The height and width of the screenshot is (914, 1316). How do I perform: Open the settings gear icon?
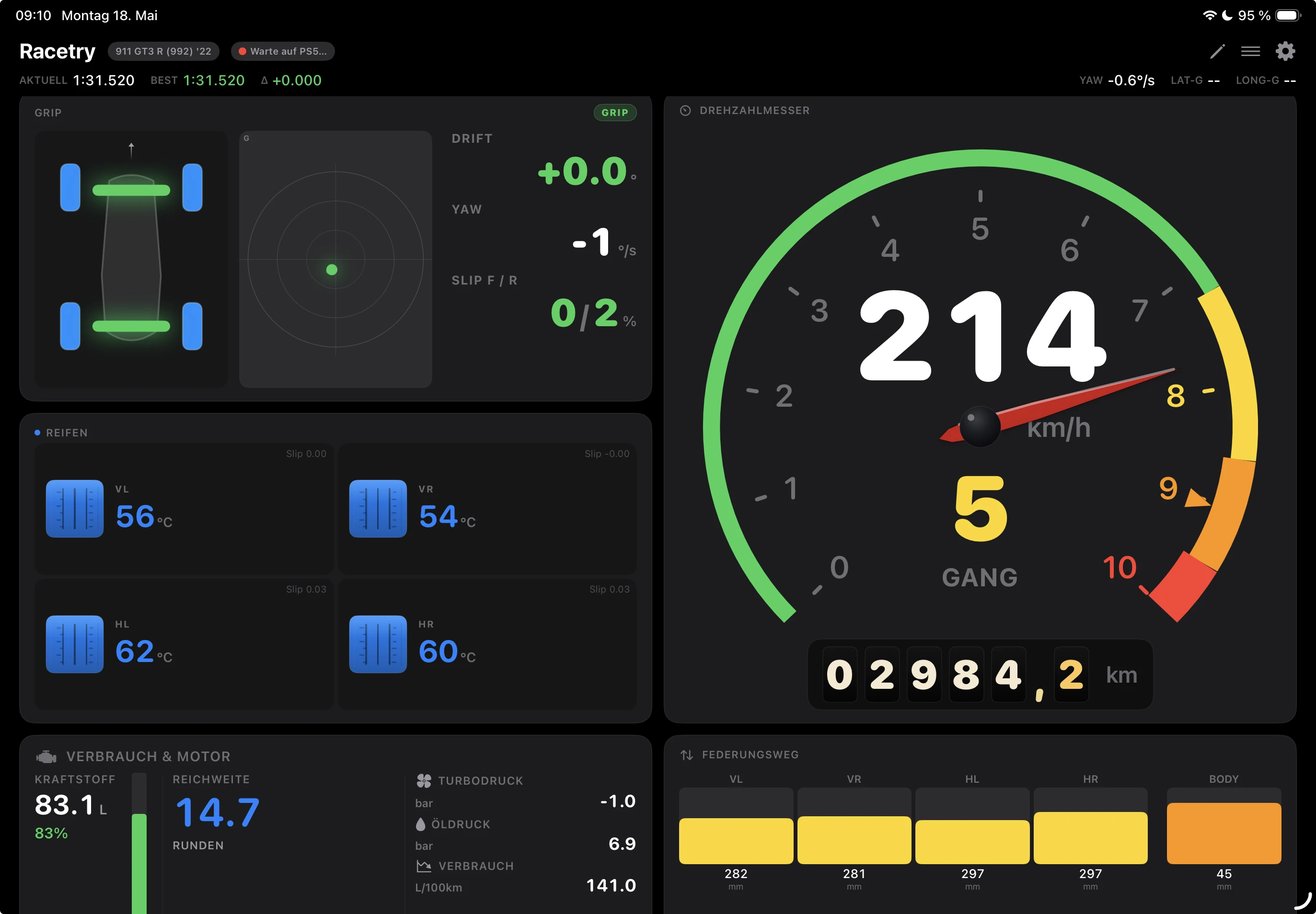click(x=1285, y=51)
